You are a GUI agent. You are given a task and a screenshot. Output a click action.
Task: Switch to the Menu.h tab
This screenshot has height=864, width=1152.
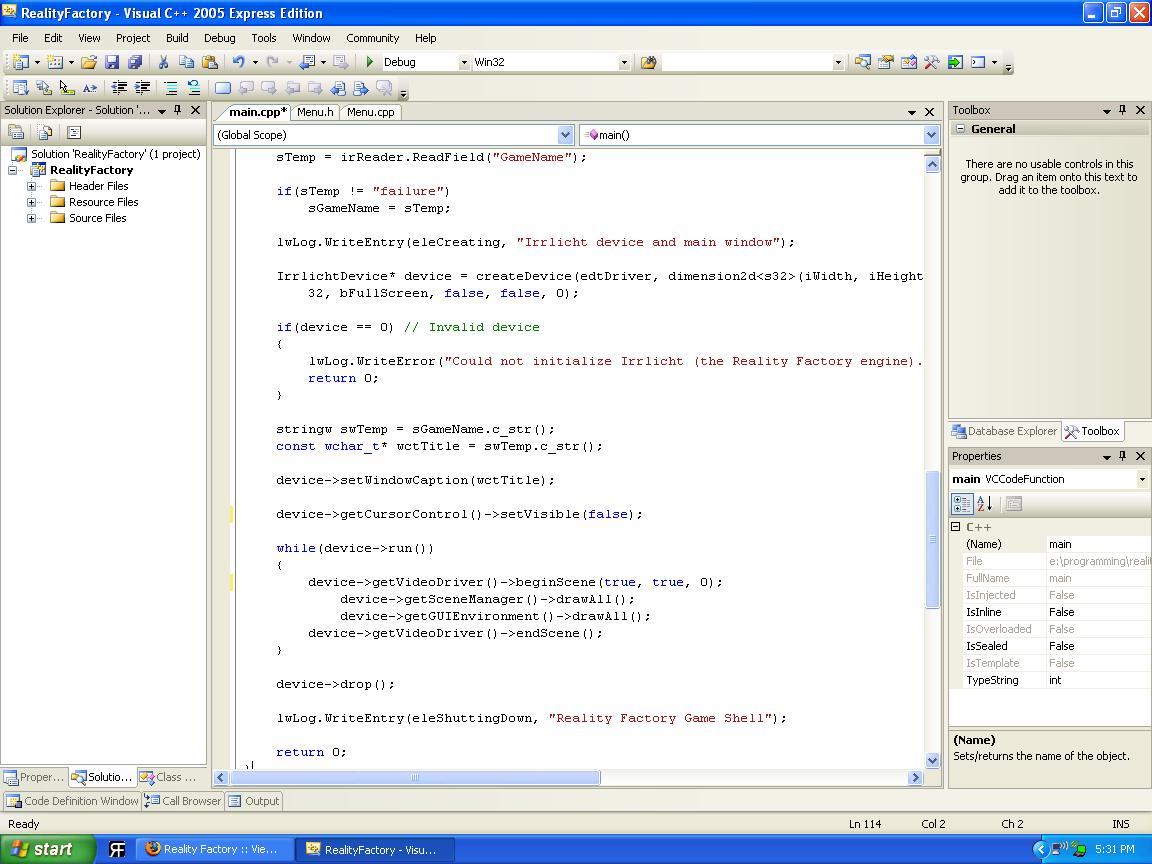(x=315, y=112)
